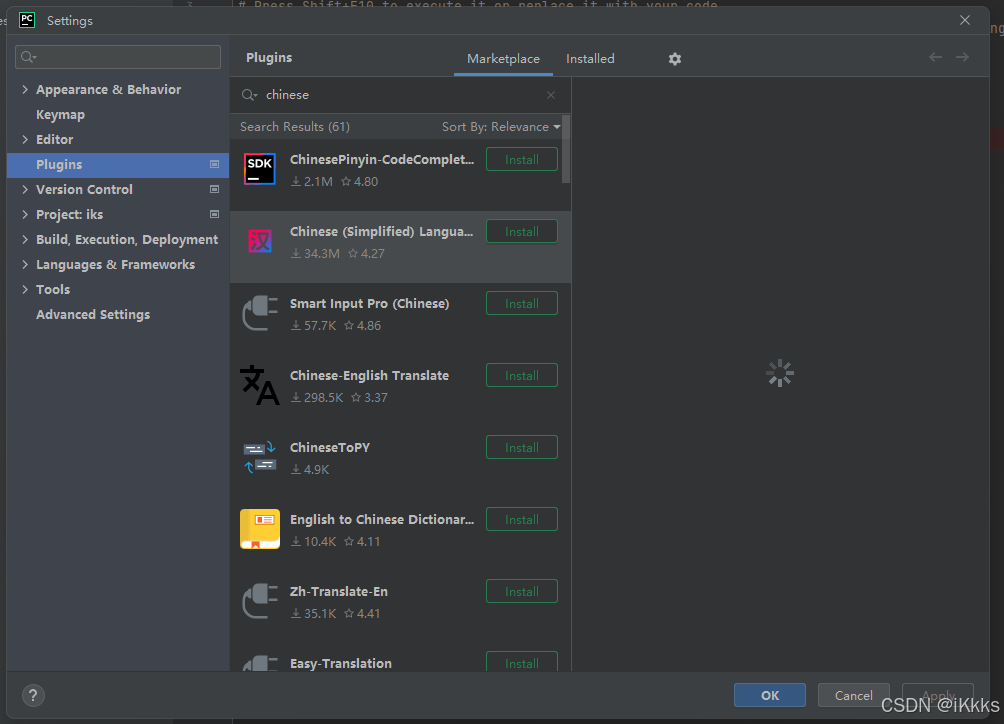Select the Chinese-English Translate title
The width and height of the screenshot is (1004, 724).
pos(369,376)
